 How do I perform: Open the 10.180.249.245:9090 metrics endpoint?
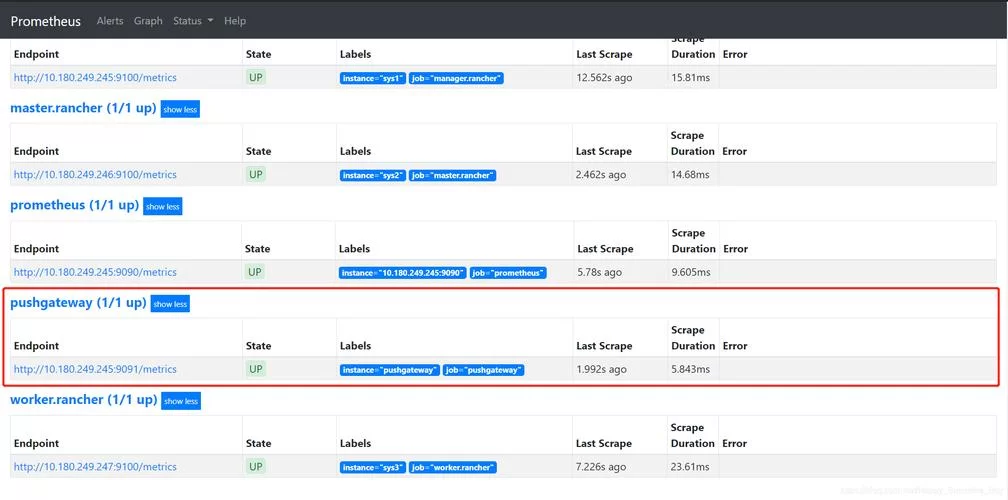[x=95, y=272]
